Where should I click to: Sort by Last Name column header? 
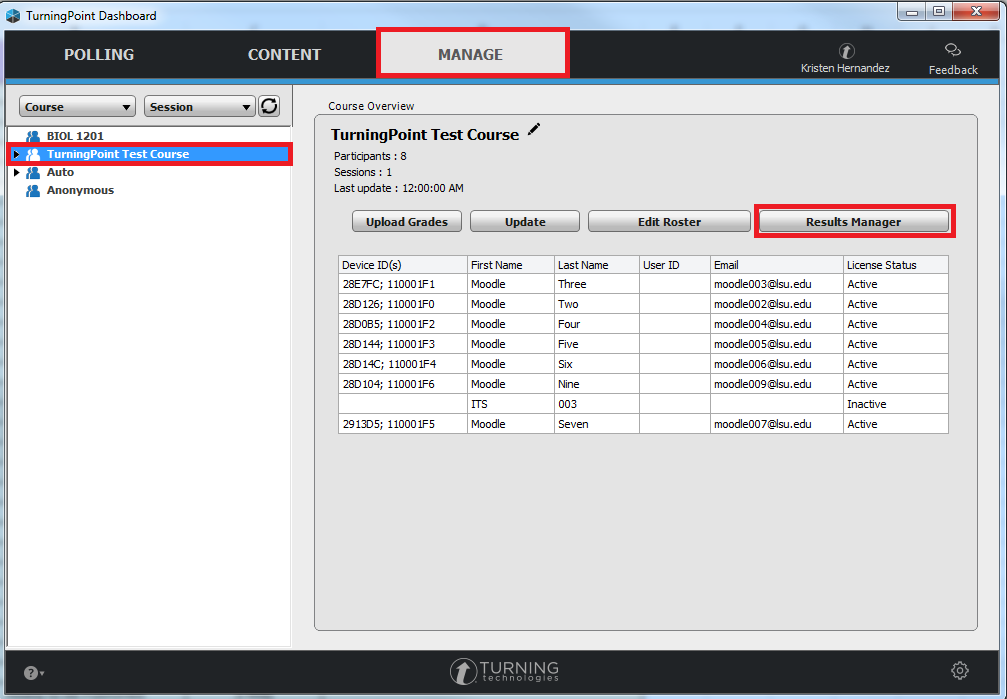(597, 265)
